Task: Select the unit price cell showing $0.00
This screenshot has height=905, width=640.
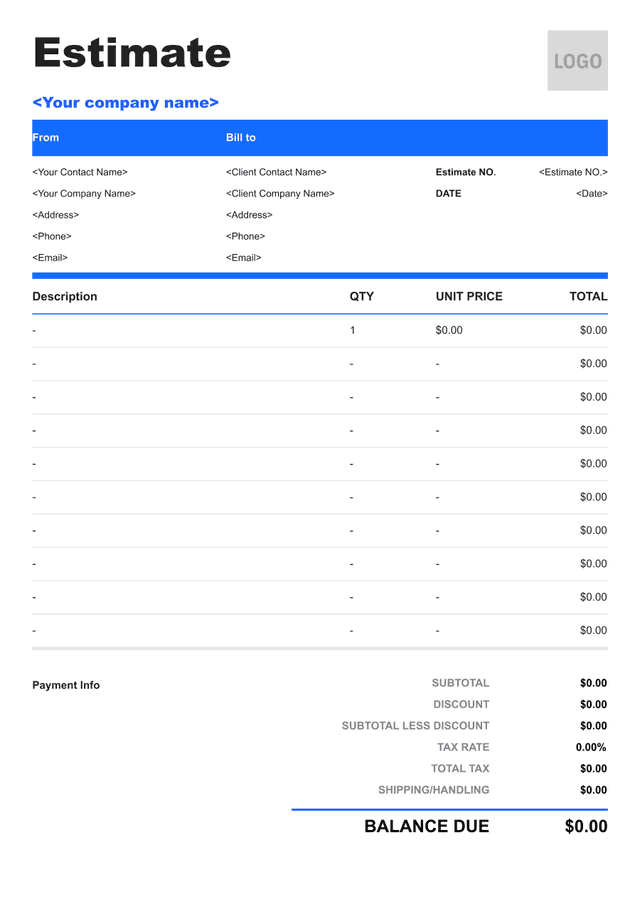Action: pyautogui.click(x=449, y=330)
